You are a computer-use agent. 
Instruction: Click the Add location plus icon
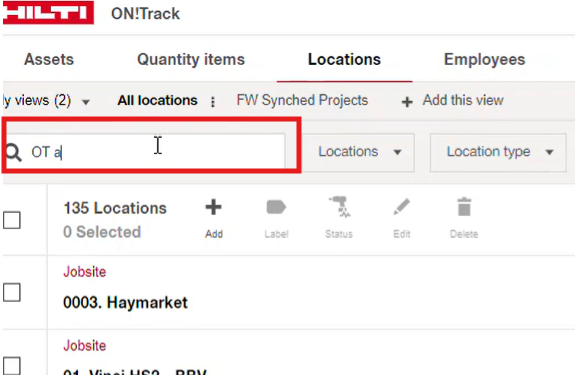tap(213, 207)
